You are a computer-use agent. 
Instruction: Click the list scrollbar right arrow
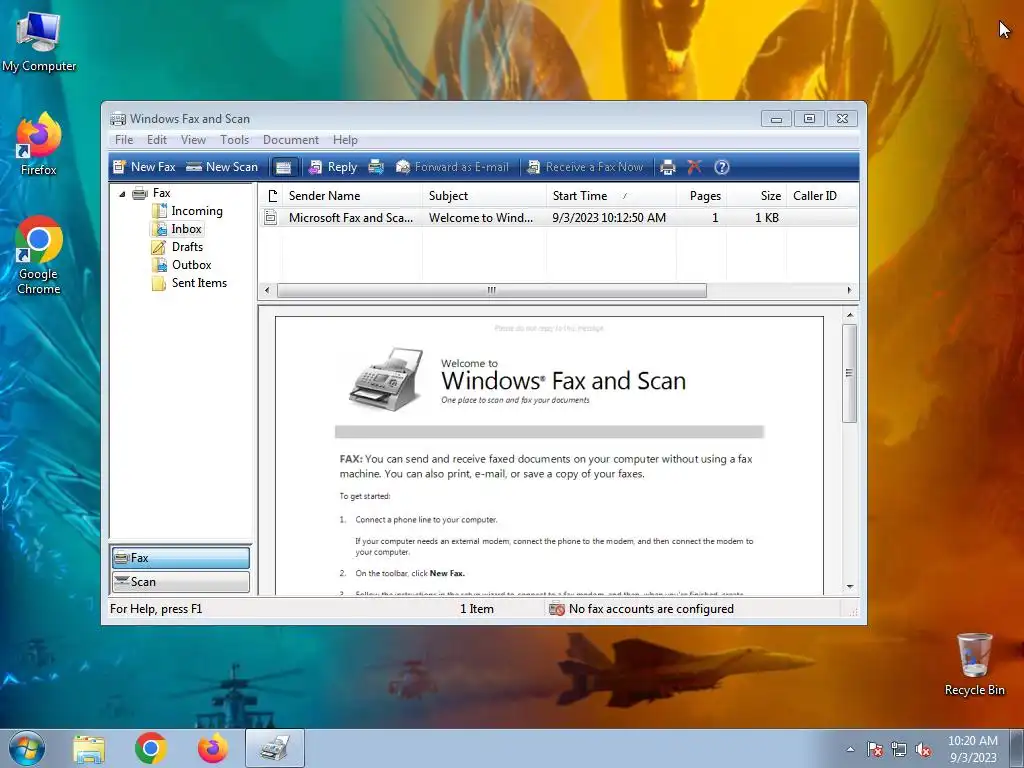point(850,290)
